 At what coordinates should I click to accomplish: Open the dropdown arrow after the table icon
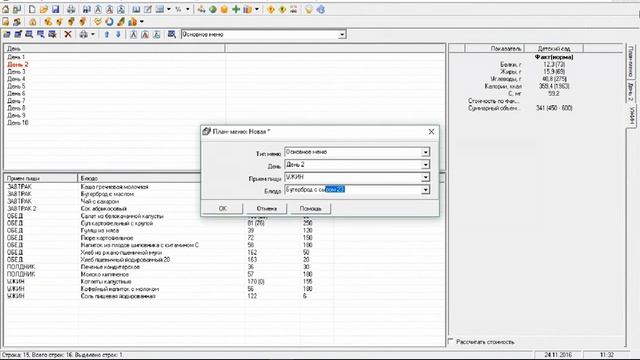click(169, 9)
